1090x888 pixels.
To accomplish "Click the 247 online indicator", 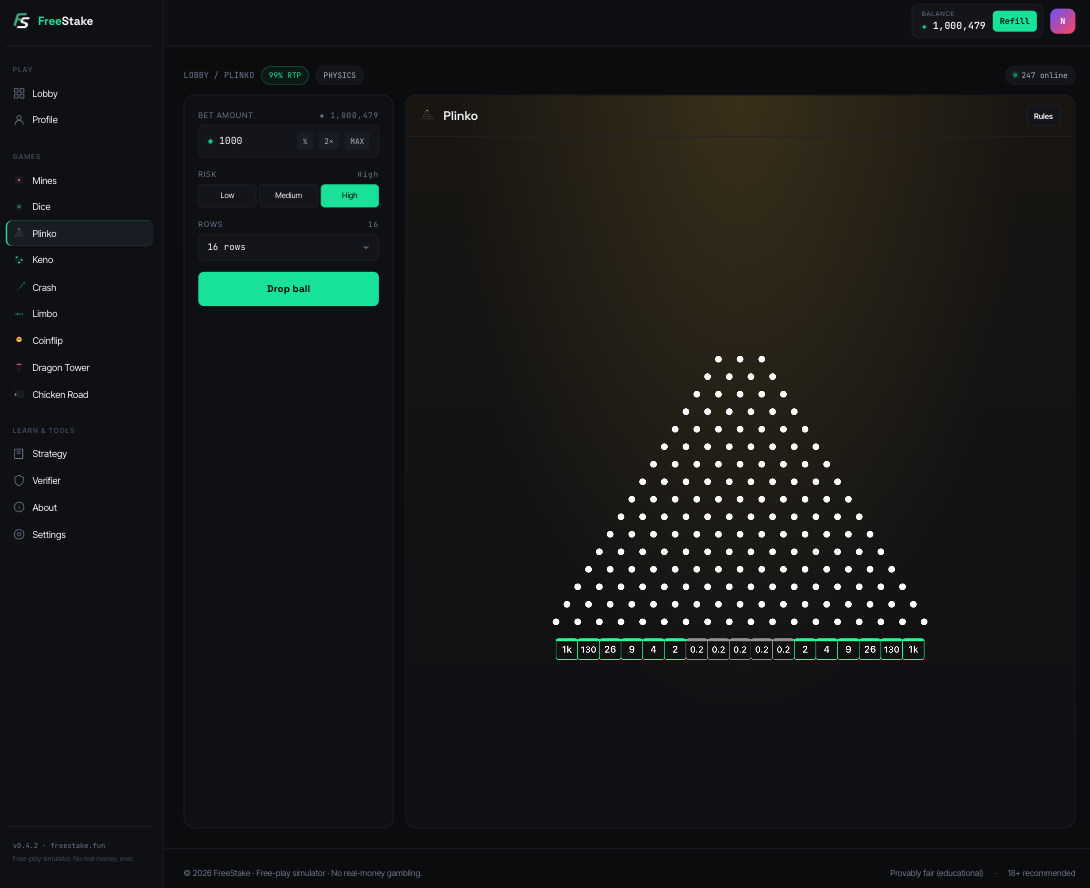I will (x=1040, y=75).
